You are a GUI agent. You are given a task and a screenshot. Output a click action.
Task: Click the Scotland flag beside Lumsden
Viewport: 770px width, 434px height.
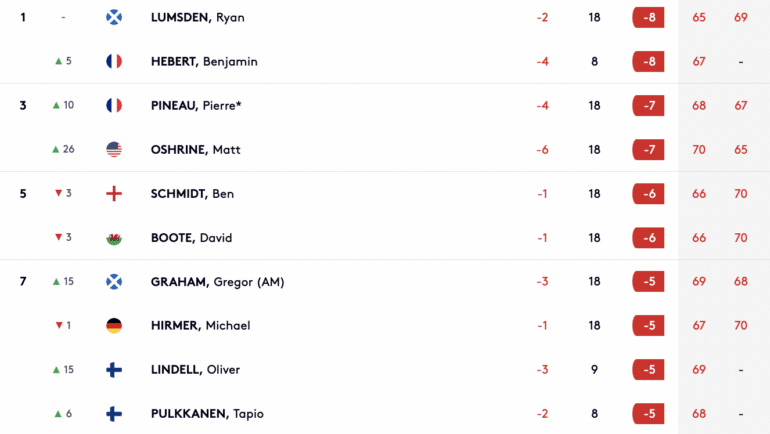tap(114, 17)
